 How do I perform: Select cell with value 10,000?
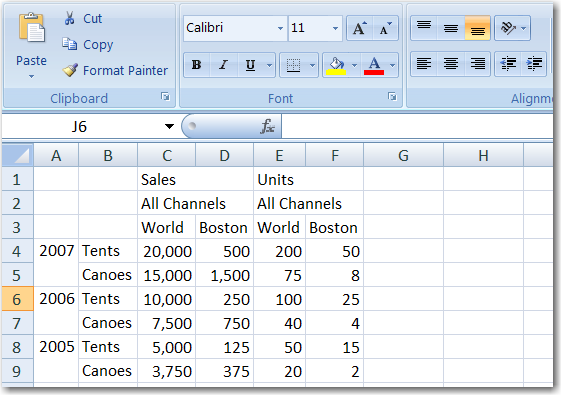(x=166, y=299)
